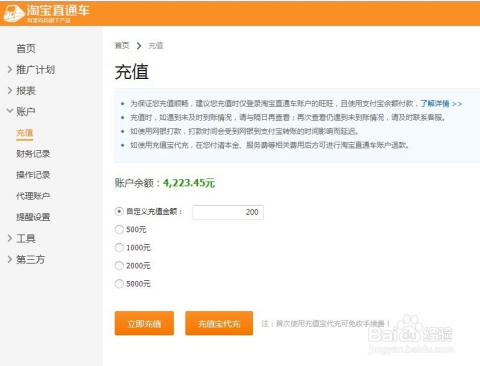Click the 淘宝直通车 logo icon

14,14
